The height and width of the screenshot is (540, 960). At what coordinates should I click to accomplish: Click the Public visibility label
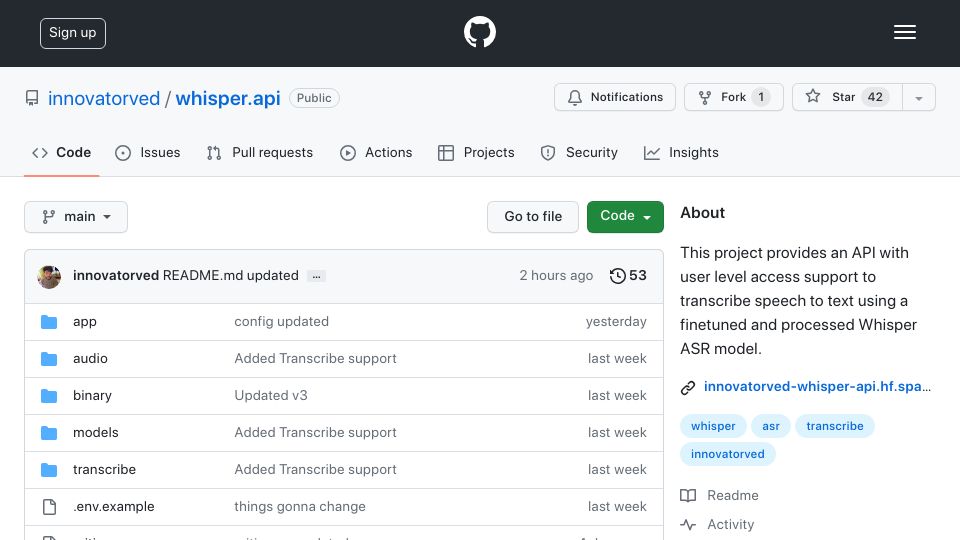click(314, 98)
